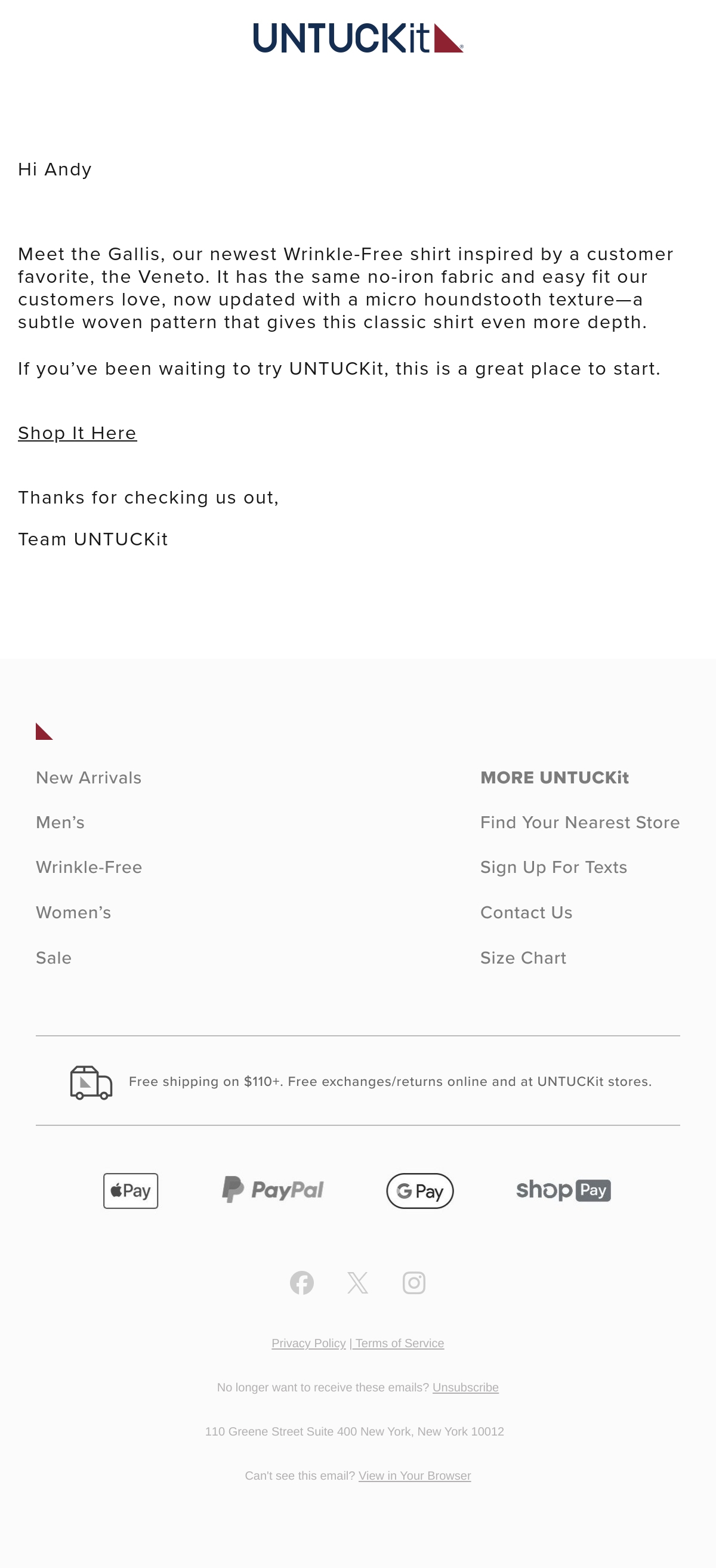716x1568 pixels.
Task: Open the X social icon
Action: [358, 1283]
